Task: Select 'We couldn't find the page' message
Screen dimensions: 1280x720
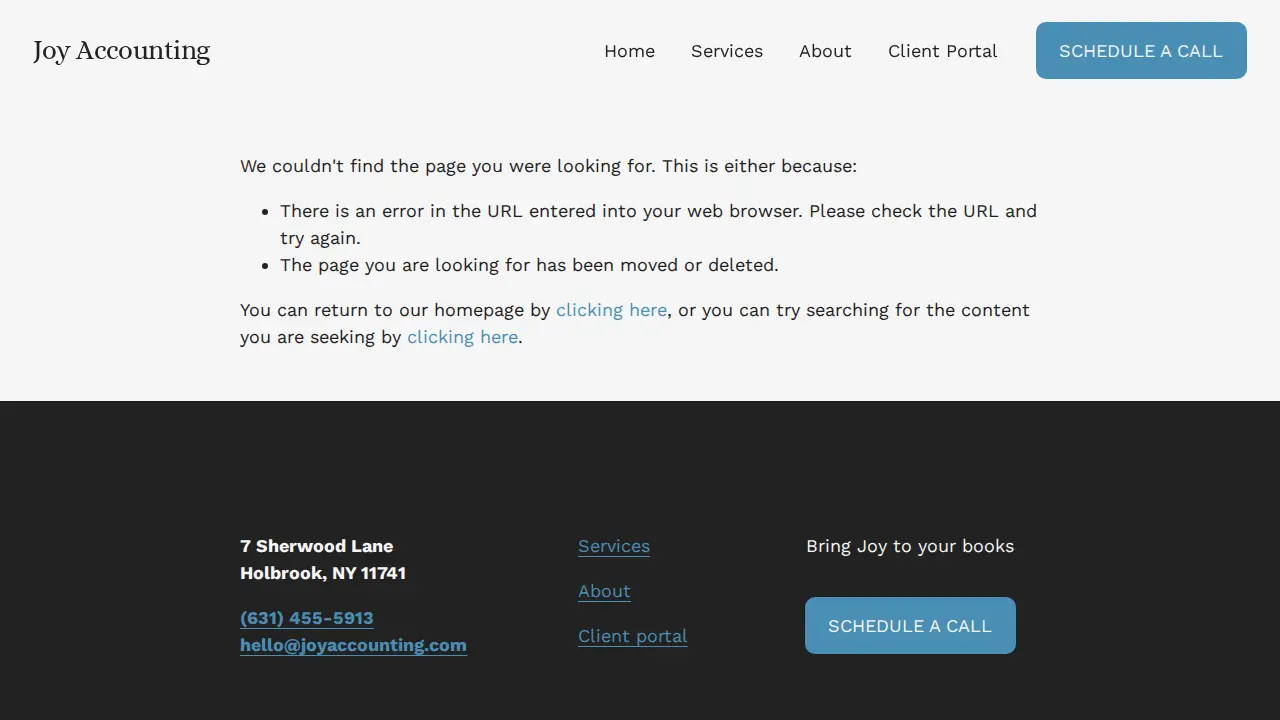Action: 548,166
